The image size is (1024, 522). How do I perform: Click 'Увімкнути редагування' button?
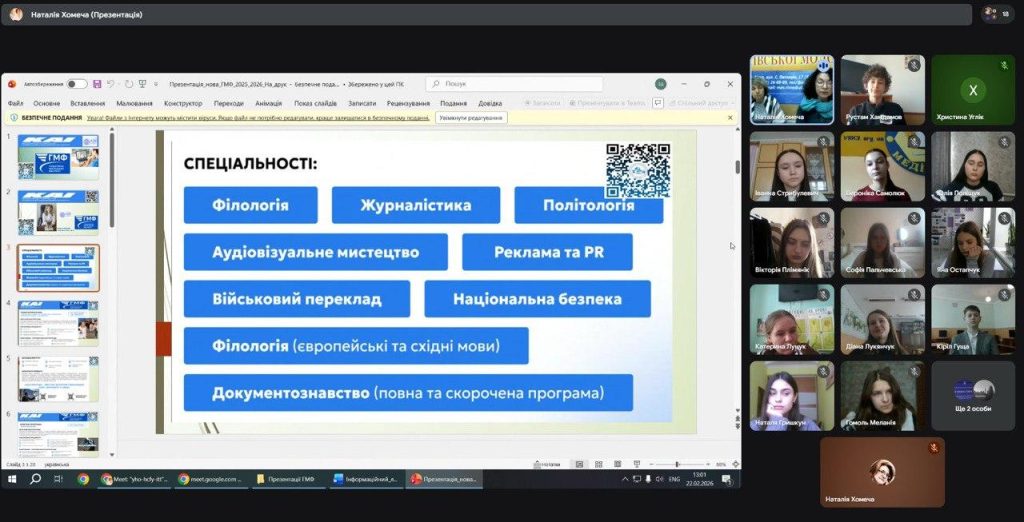pos(471,117)
